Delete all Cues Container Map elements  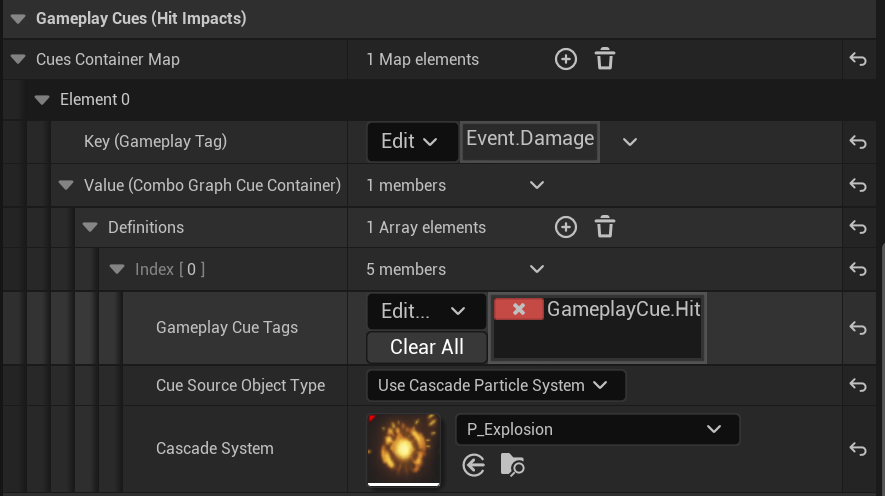(x=605, y=60)
